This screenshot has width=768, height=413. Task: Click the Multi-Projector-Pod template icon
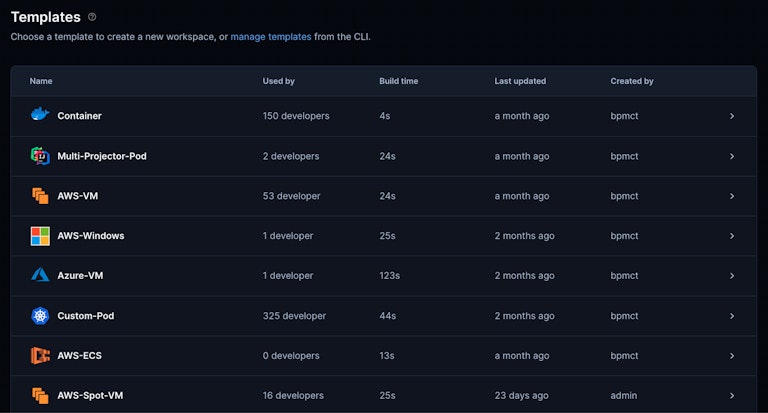click(40, 156)
